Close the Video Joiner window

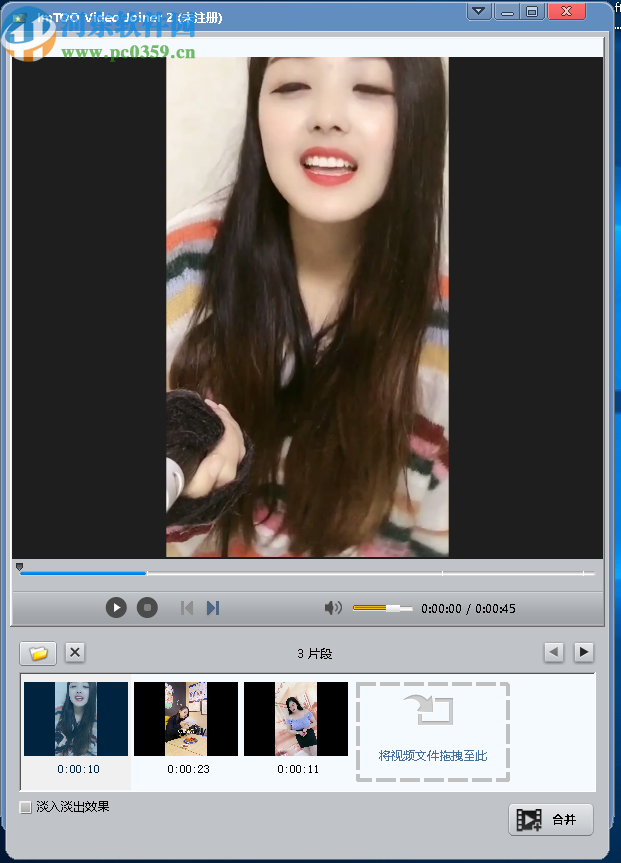coord(566,12)
